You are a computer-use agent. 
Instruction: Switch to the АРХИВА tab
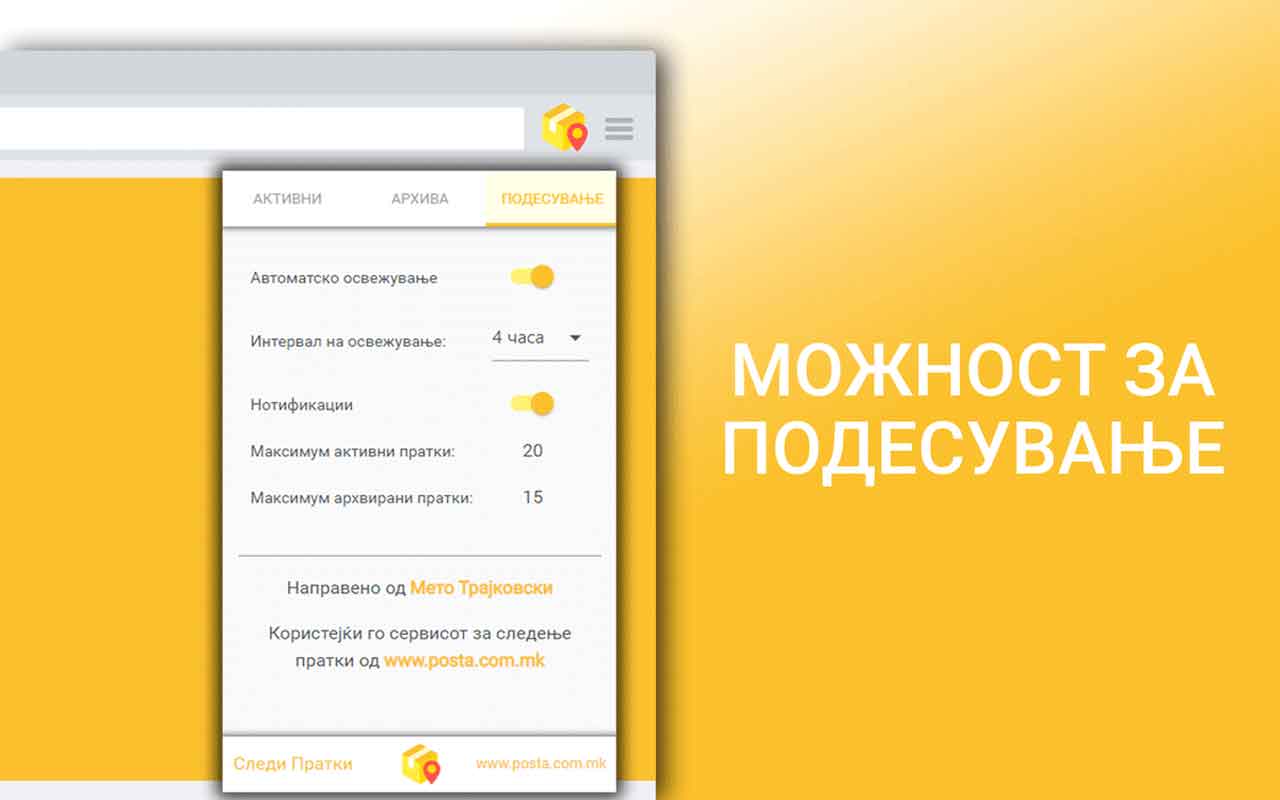tap(420, 199)
